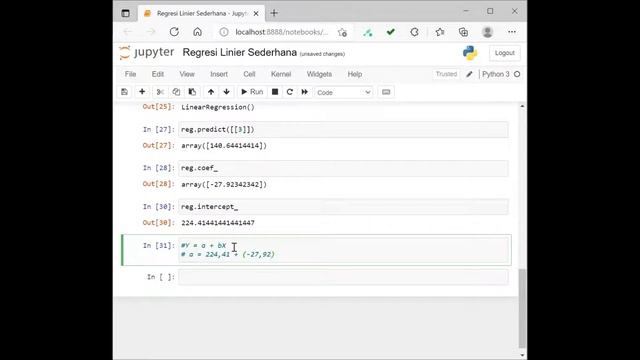
Task: Interrupt the kernel with the stop icon
Action: (275, 92)
